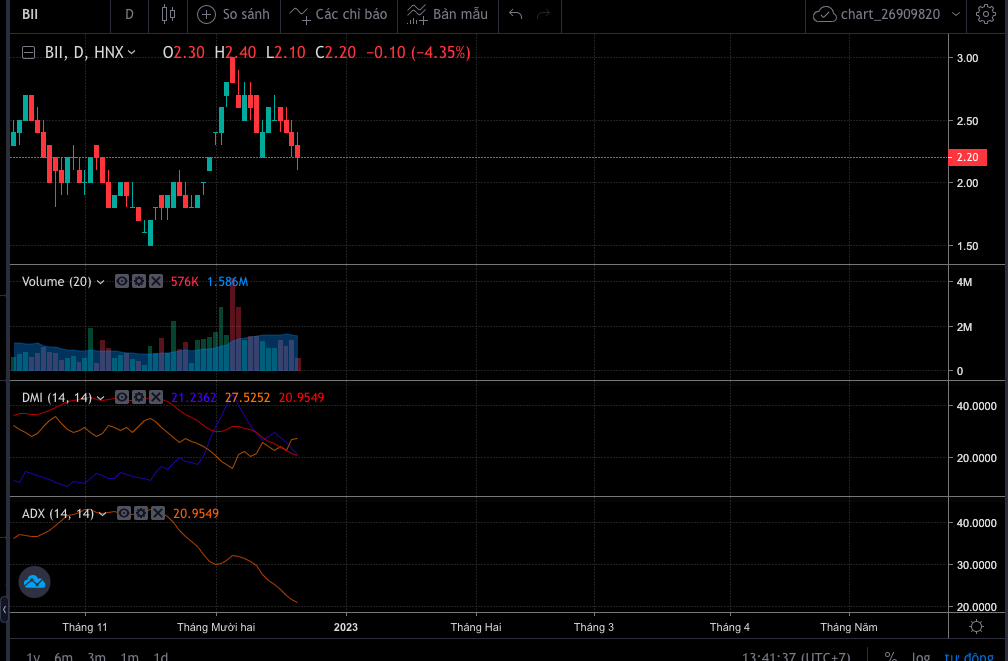Click the 27.5252 DMI value

tap(248, 397)
